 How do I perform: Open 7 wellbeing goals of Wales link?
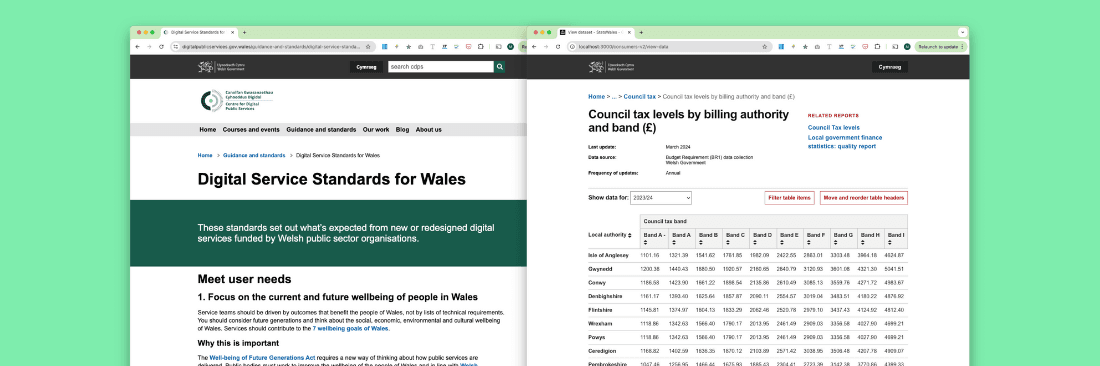pyautogui.click(x=350, y=328)
